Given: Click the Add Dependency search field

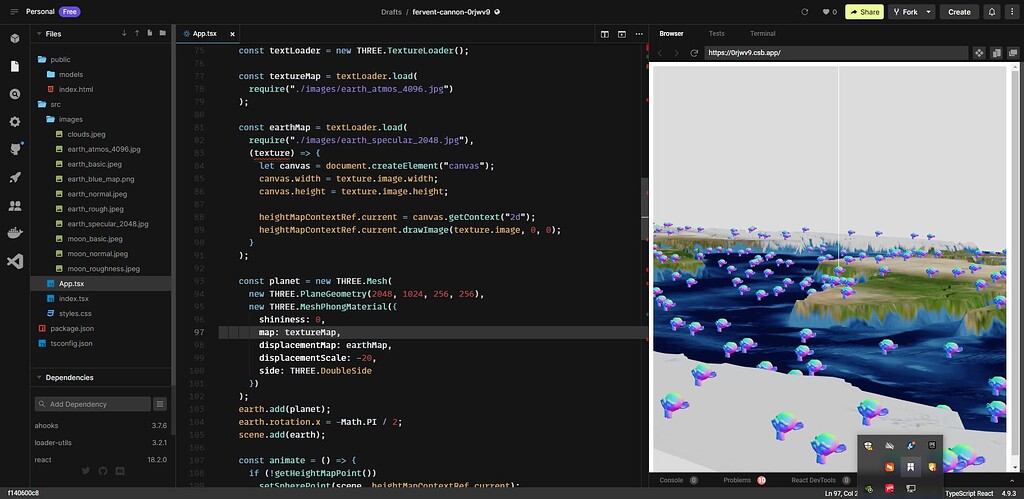Looking at the screenshot, I should (x=92, y=404).
